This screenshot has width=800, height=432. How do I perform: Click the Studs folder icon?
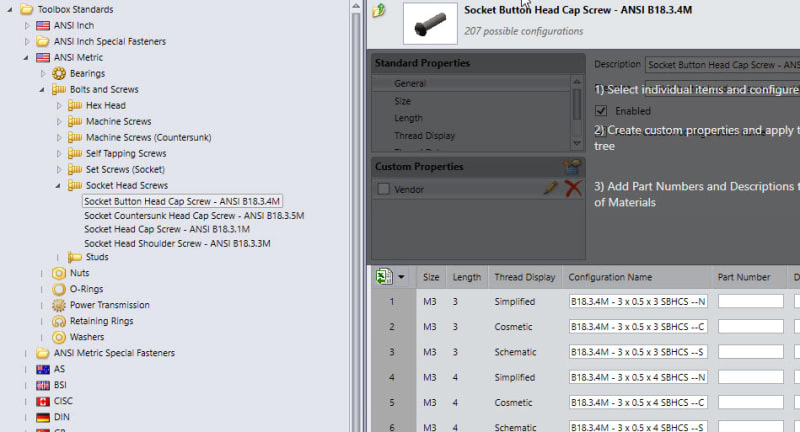(74, 257)
